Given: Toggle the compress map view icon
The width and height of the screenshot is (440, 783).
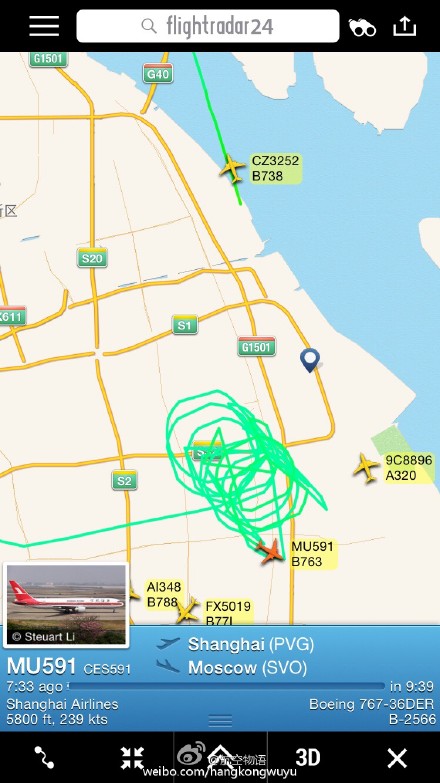Looking at the screenshot, I should (132, 758).
